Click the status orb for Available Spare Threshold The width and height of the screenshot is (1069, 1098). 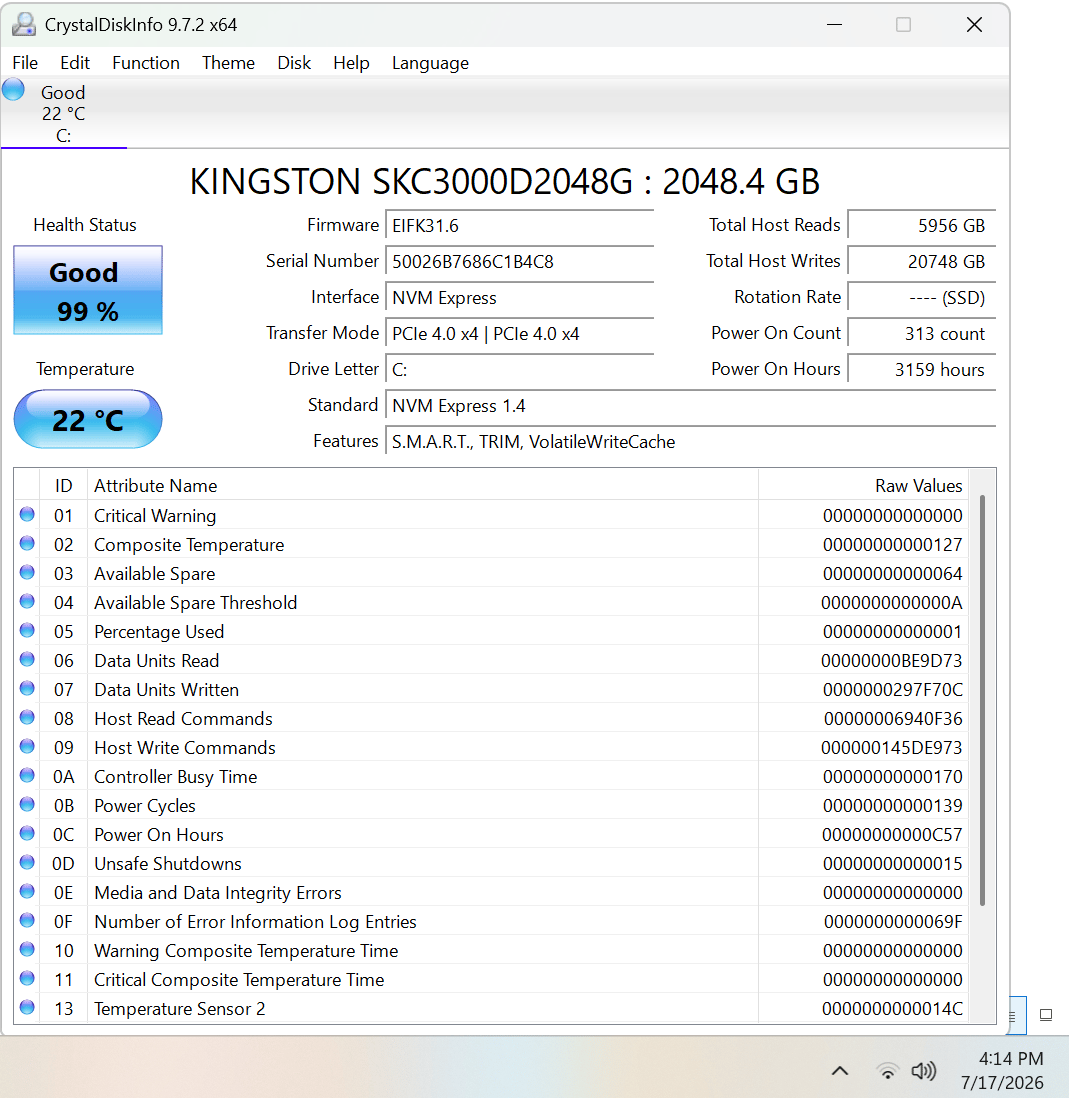pyautogui.click(x=27, y=602)
